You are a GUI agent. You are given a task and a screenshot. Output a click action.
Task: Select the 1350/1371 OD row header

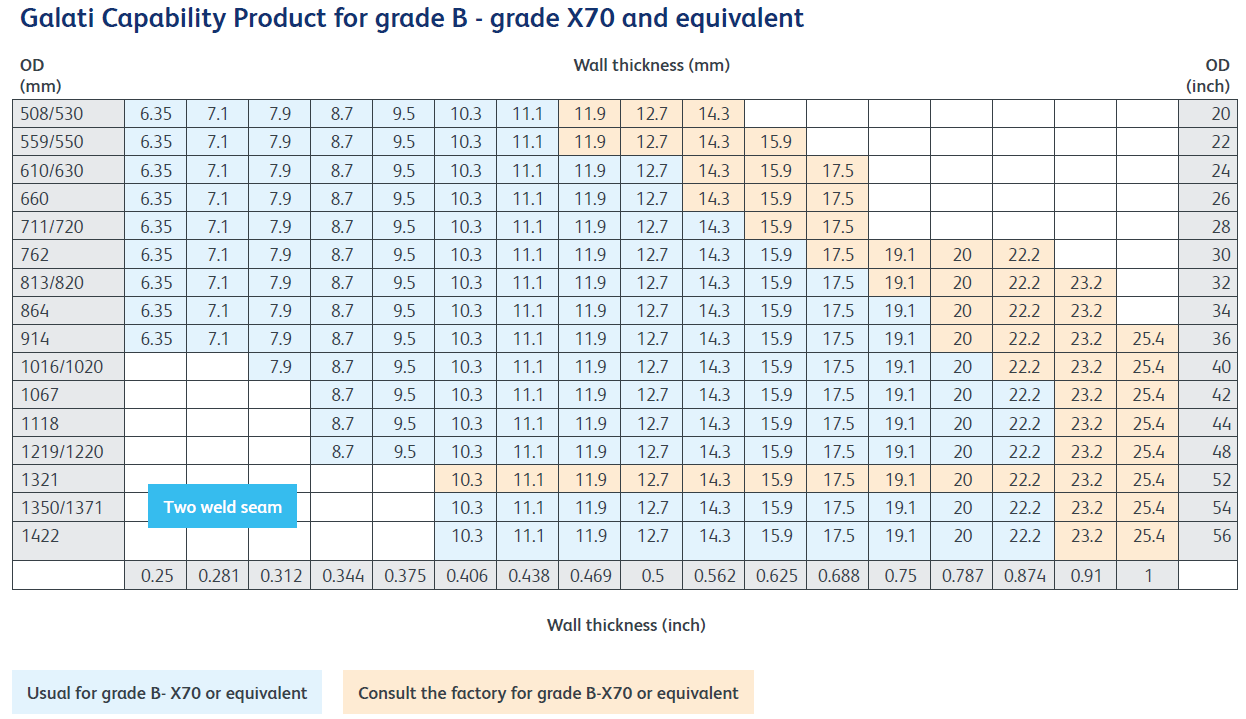tap(68, 507)
